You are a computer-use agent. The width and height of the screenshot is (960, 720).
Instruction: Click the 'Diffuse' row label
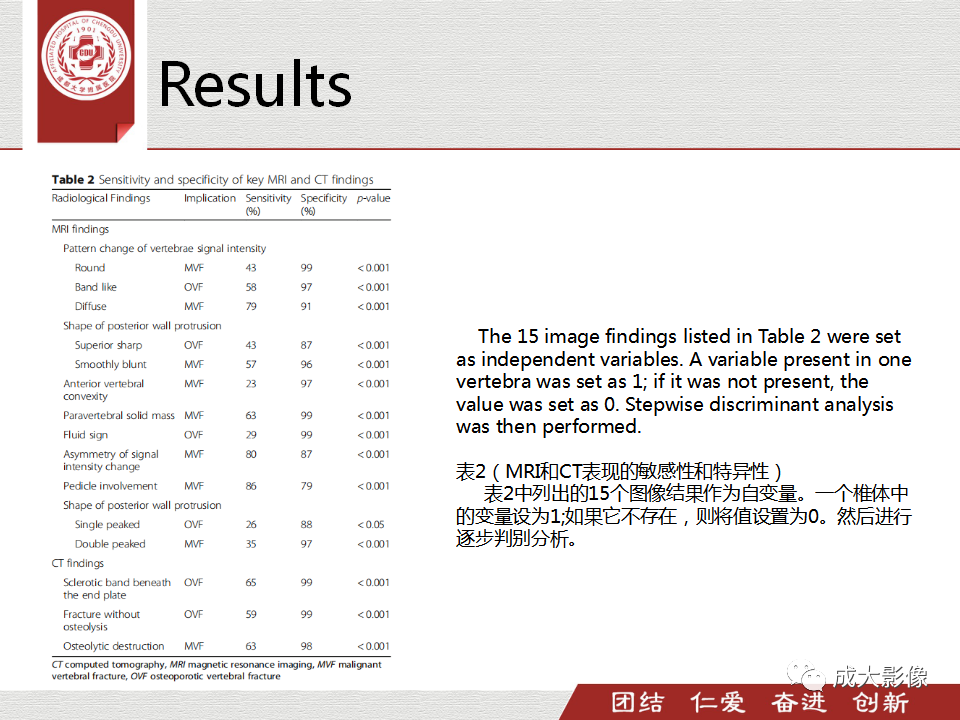coord(91,306)
